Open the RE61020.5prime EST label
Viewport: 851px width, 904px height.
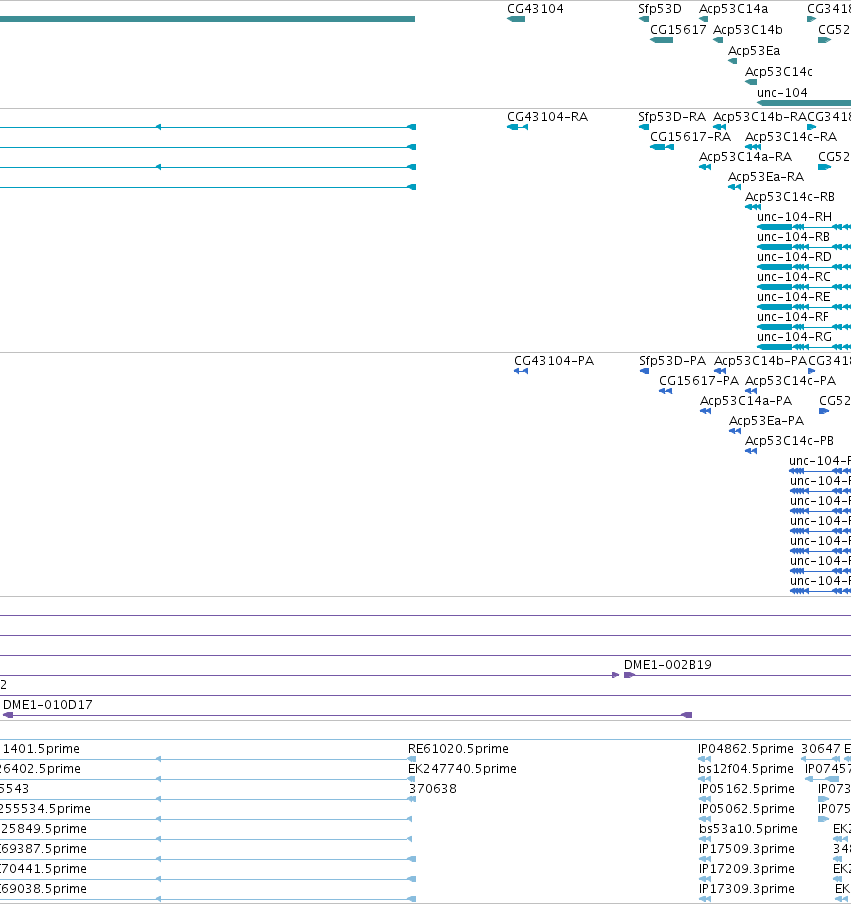point(458,748)
